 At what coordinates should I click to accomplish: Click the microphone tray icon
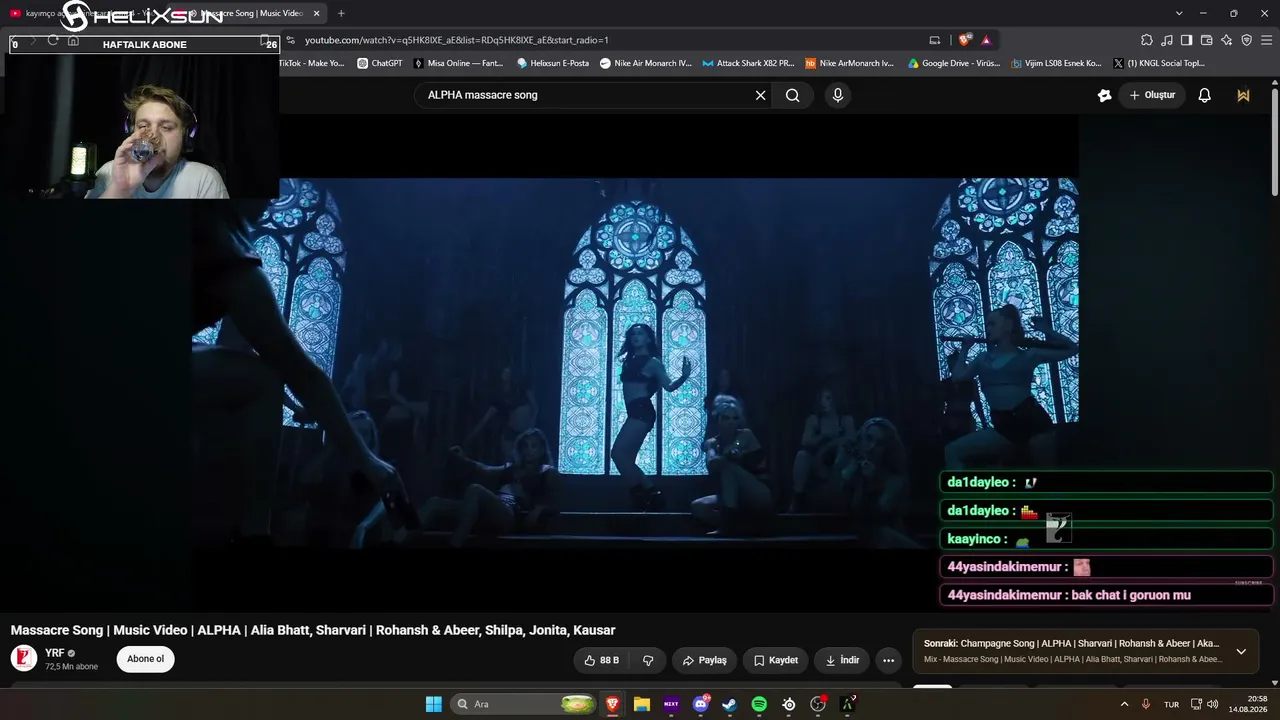tap(1146, 704)
